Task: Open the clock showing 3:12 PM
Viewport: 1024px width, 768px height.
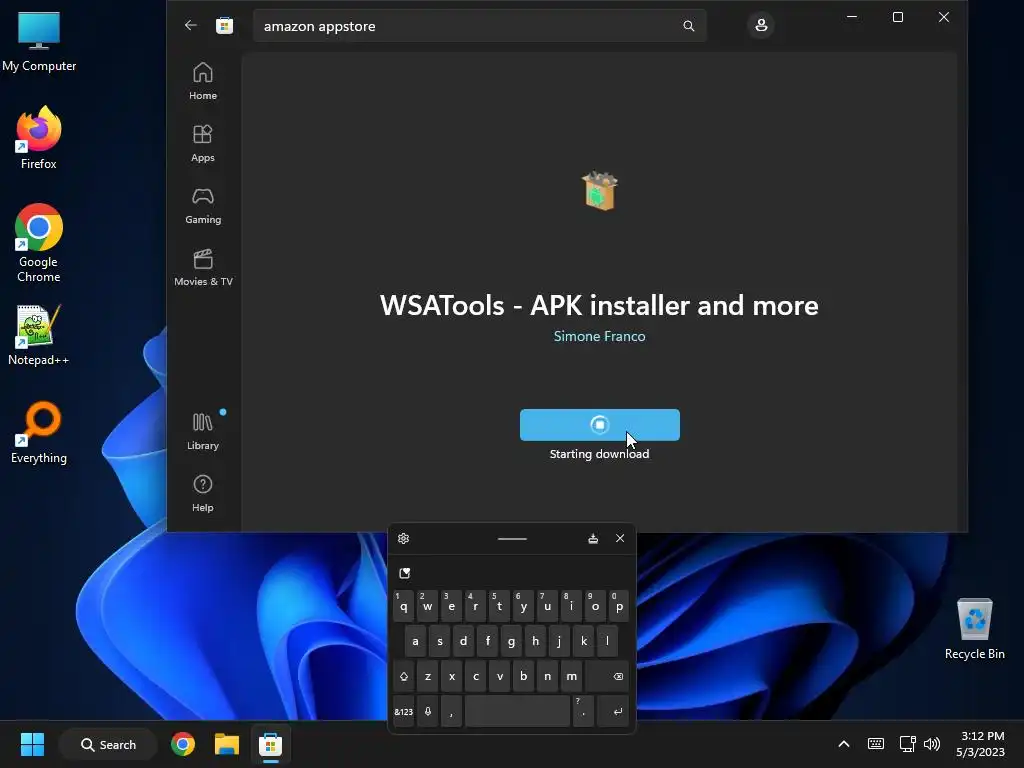Action: (x=981, y=744)
